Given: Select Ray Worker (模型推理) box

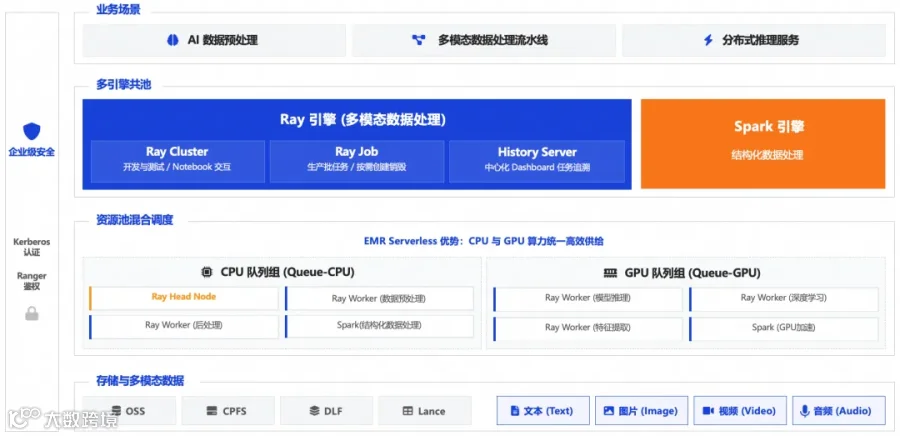Looking at the screenshot, I should coord(588,299).
